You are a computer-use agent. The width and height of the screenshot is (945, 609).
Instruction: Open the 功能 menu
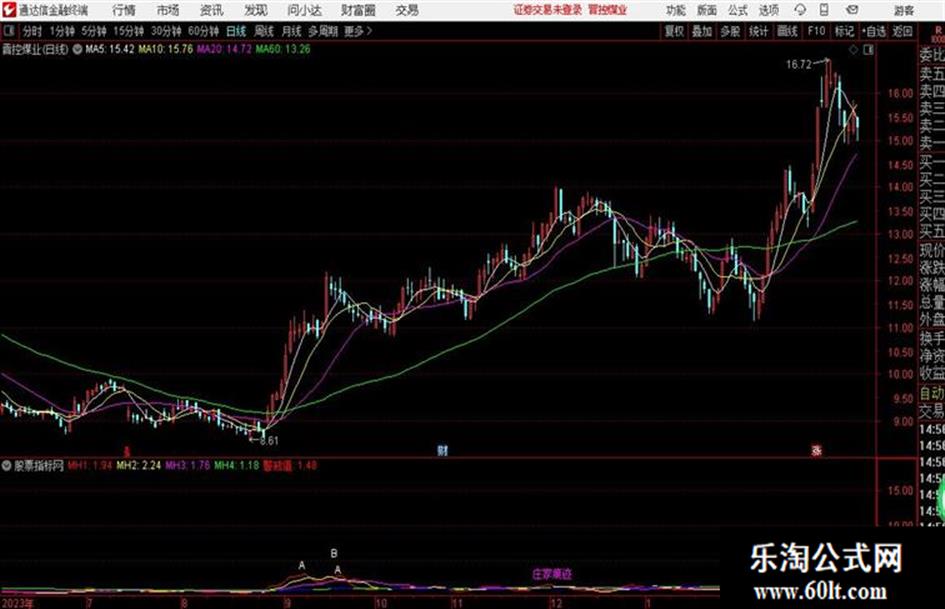pos(676,10)
